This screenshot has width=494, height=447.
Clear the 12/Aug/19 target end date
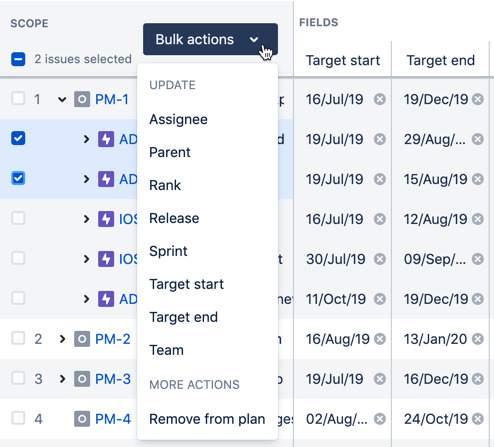(478, 219)
